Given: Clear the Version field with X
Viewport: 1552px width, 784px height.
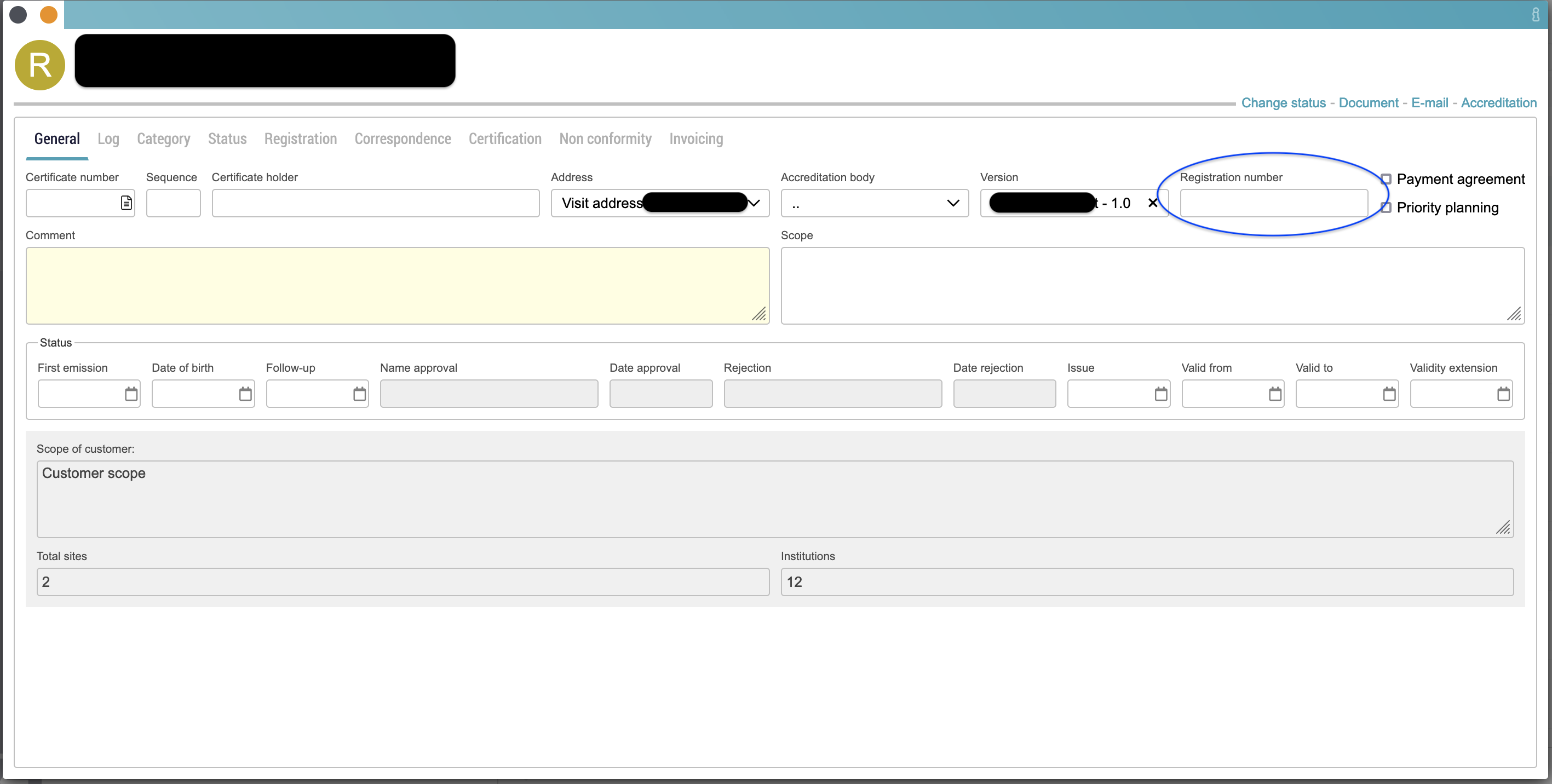Looking at the screenshot, I should [x=1153, y=203].
